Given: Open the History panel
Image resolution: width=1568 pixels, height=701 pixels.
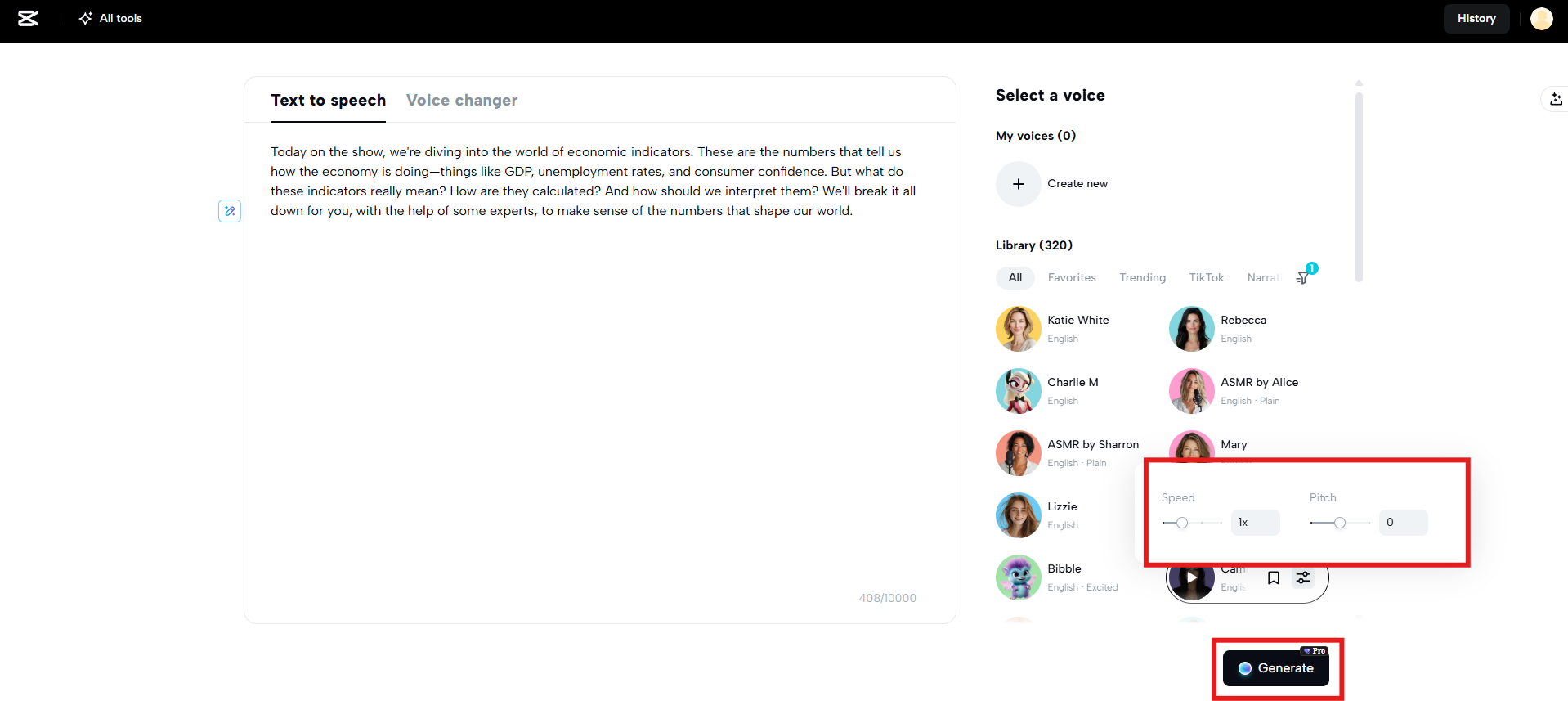Looking at the screenshot, I should 1476,19.
